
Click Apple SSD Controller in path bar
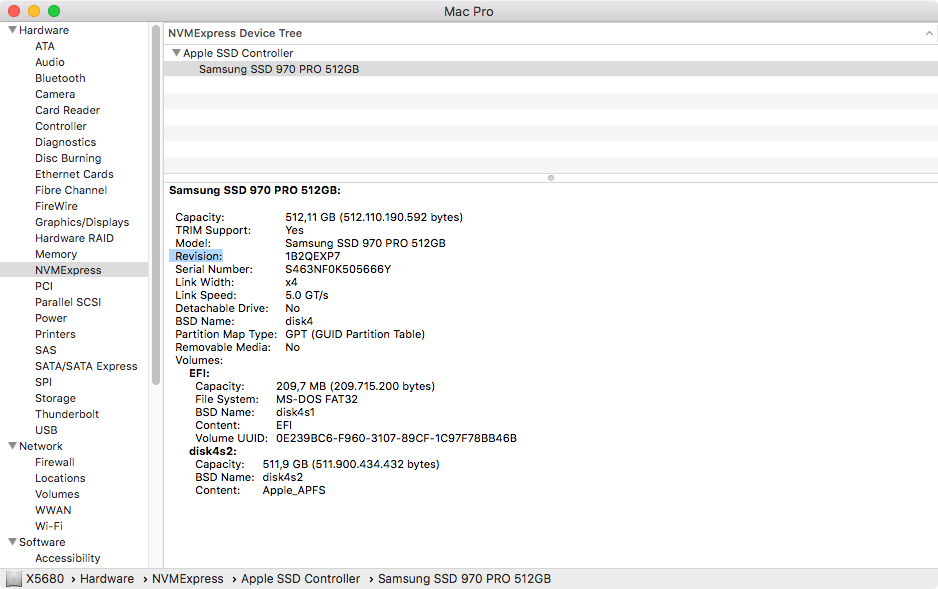[300, 579]
